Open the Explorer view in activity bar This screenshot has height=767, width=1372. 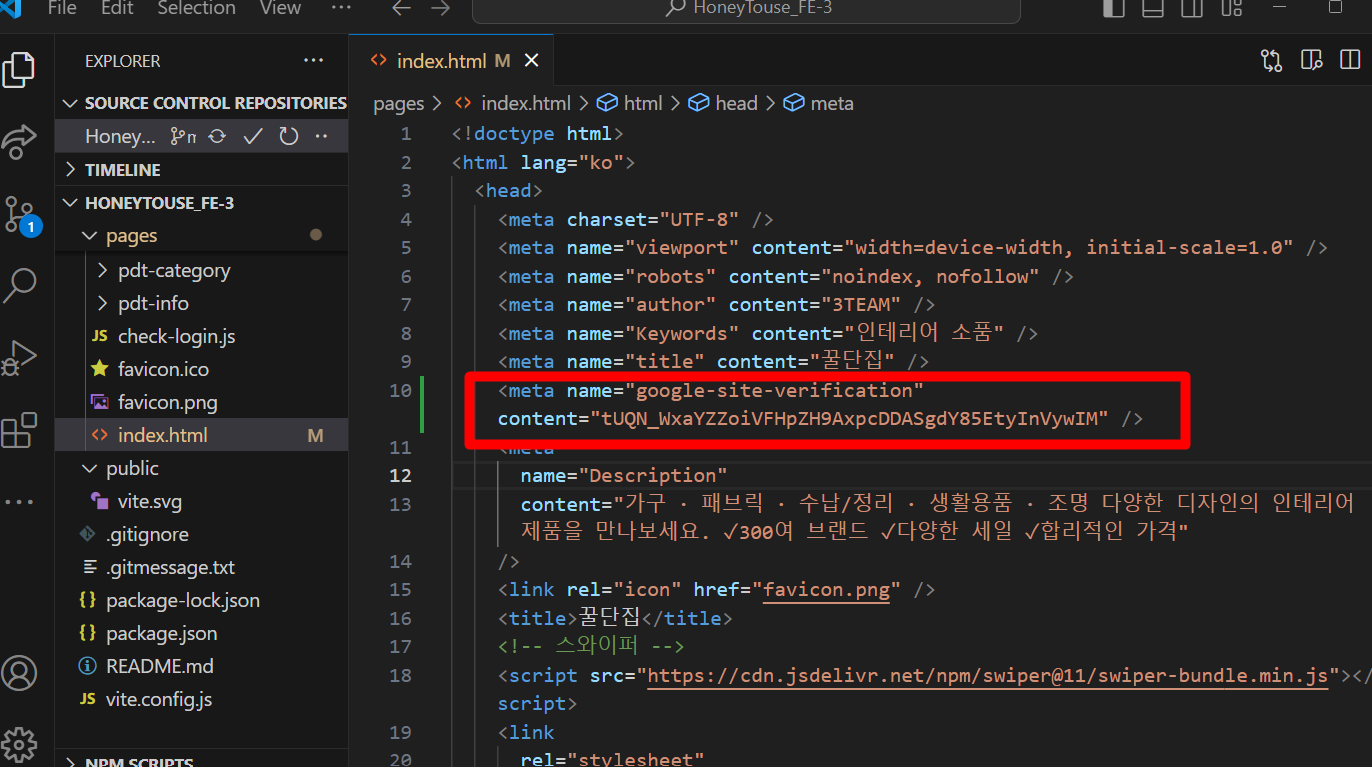19,70
